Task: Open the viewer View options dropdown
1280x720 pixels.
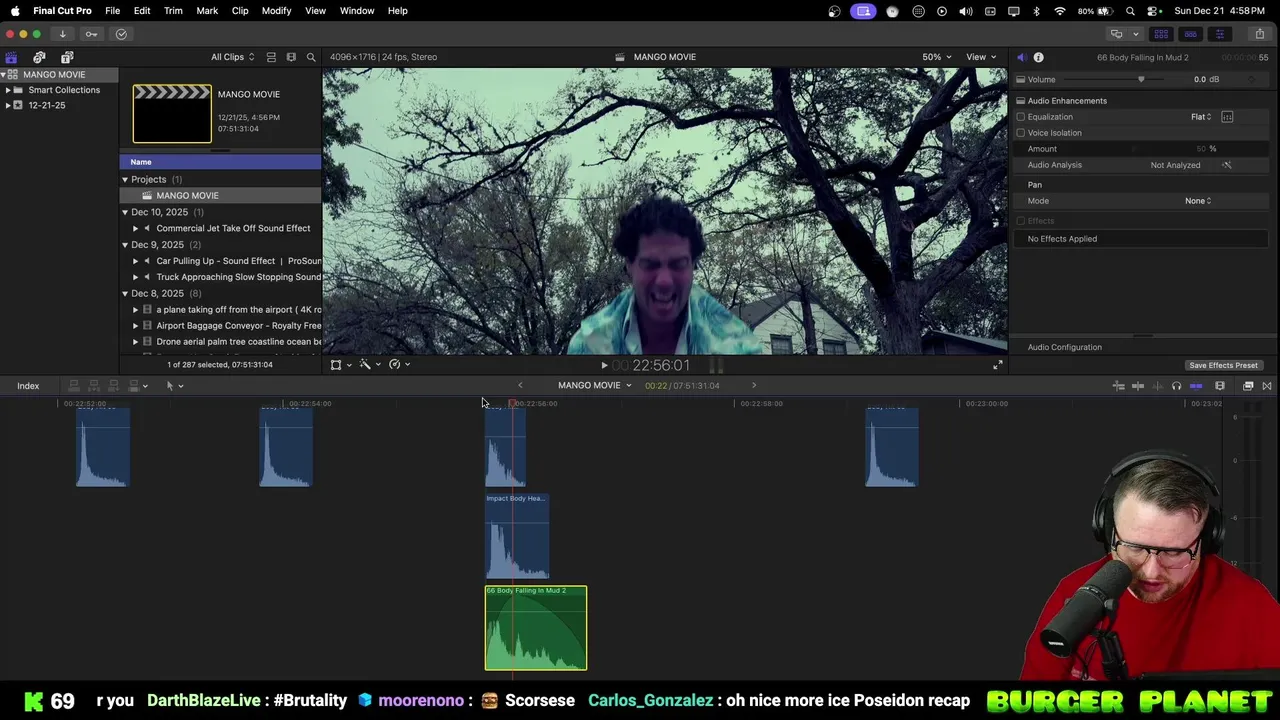Action: (x=980, y=57)
